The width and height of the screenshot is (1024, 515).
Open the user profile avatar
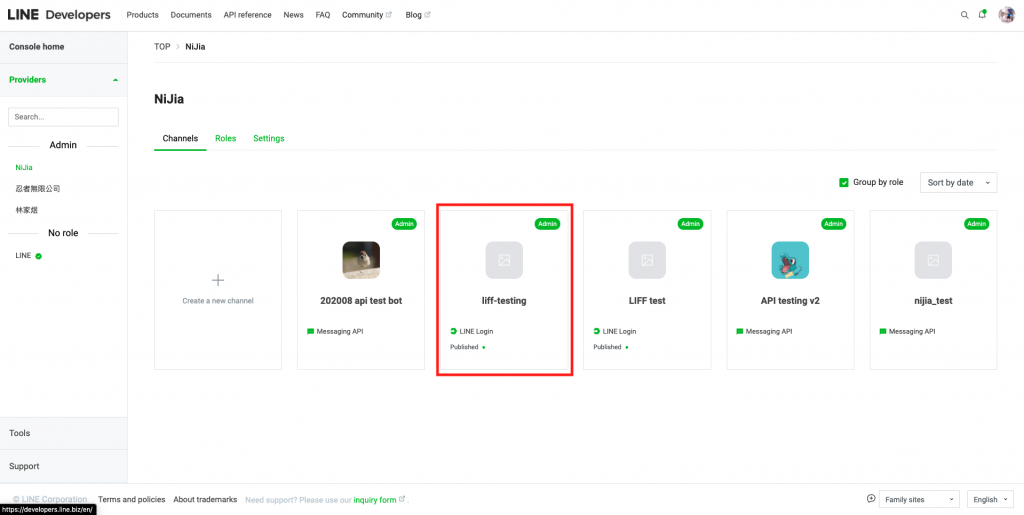pos(1006,15)
